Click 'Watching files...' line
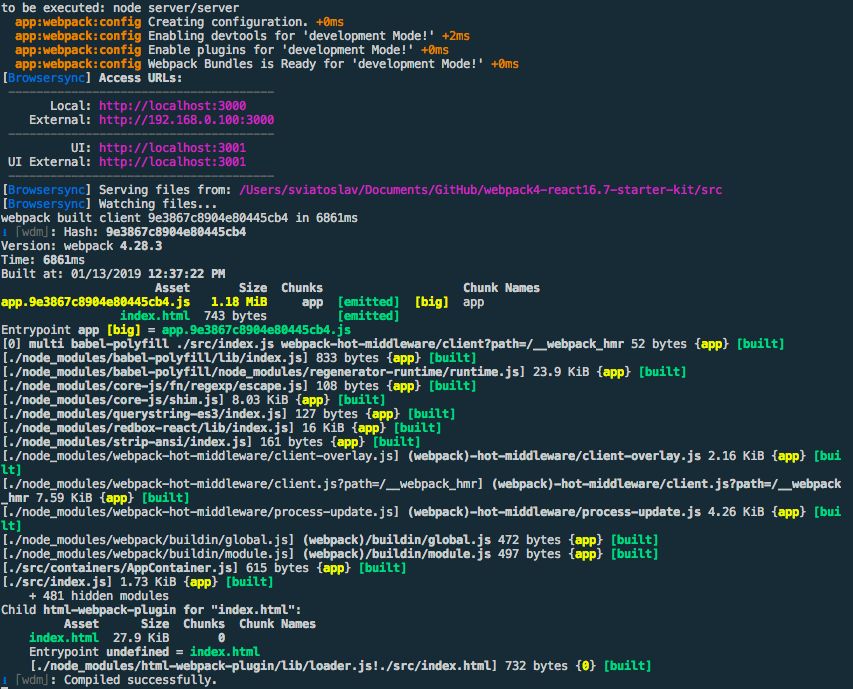853x689 pixels. 158,203
